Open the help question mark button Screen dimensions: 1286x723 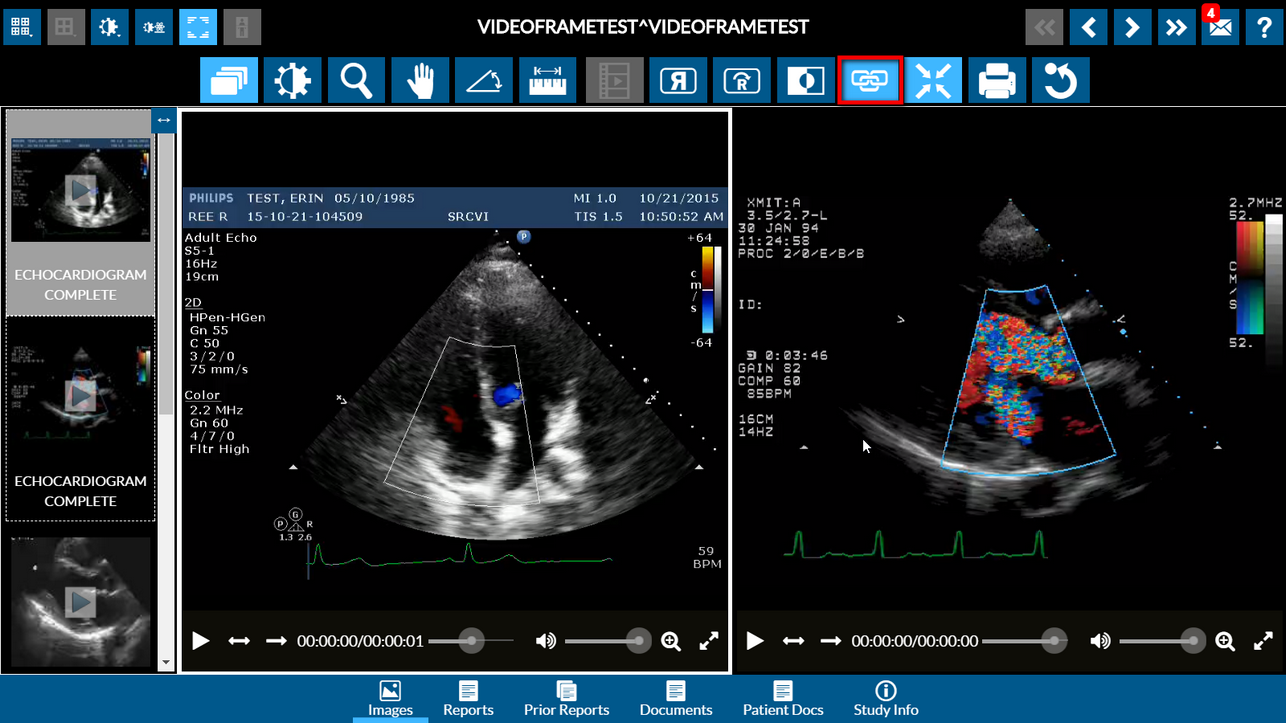point(1264,27)
